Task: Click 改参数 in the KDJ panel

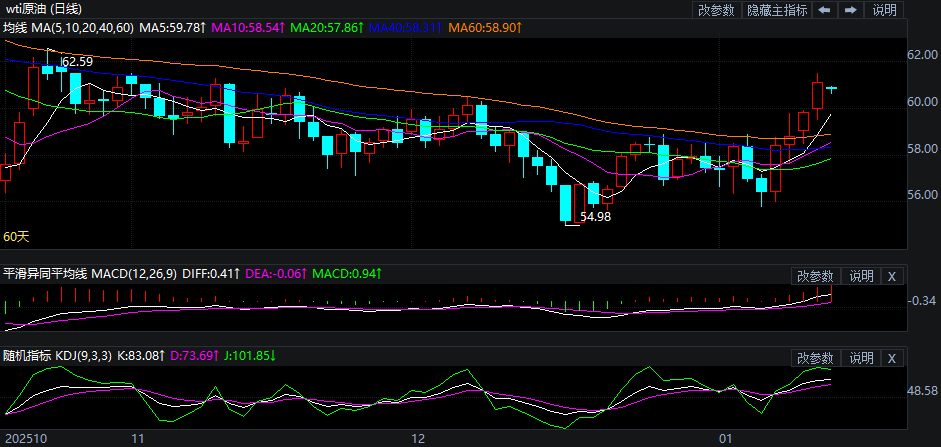Action: click(815, 358)
